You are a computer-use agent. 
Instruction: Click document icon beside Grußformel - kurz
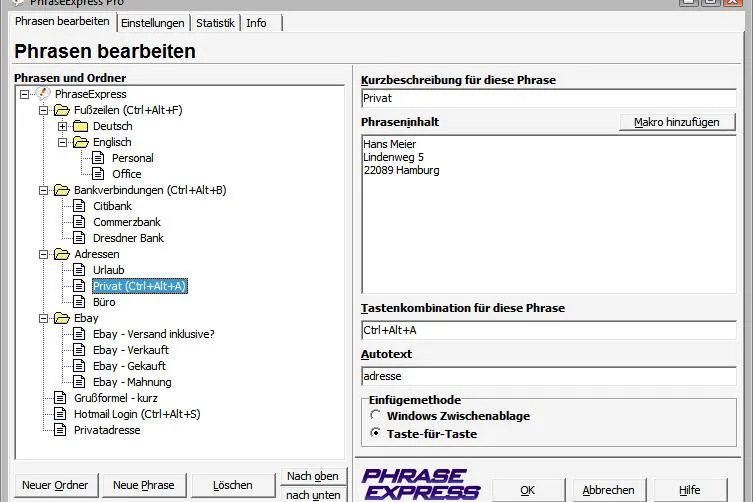tap(60, 397)
